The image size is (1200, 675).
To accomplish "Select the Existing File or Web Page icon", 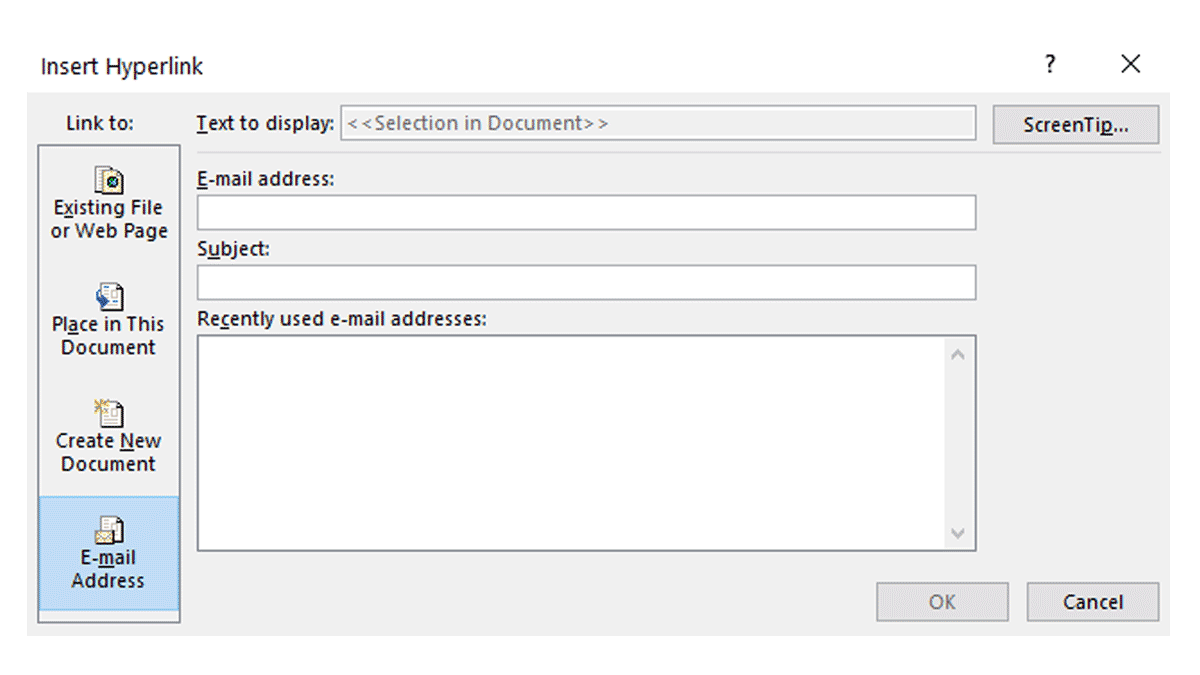I will pyautogui.click(x=108, y=180).
